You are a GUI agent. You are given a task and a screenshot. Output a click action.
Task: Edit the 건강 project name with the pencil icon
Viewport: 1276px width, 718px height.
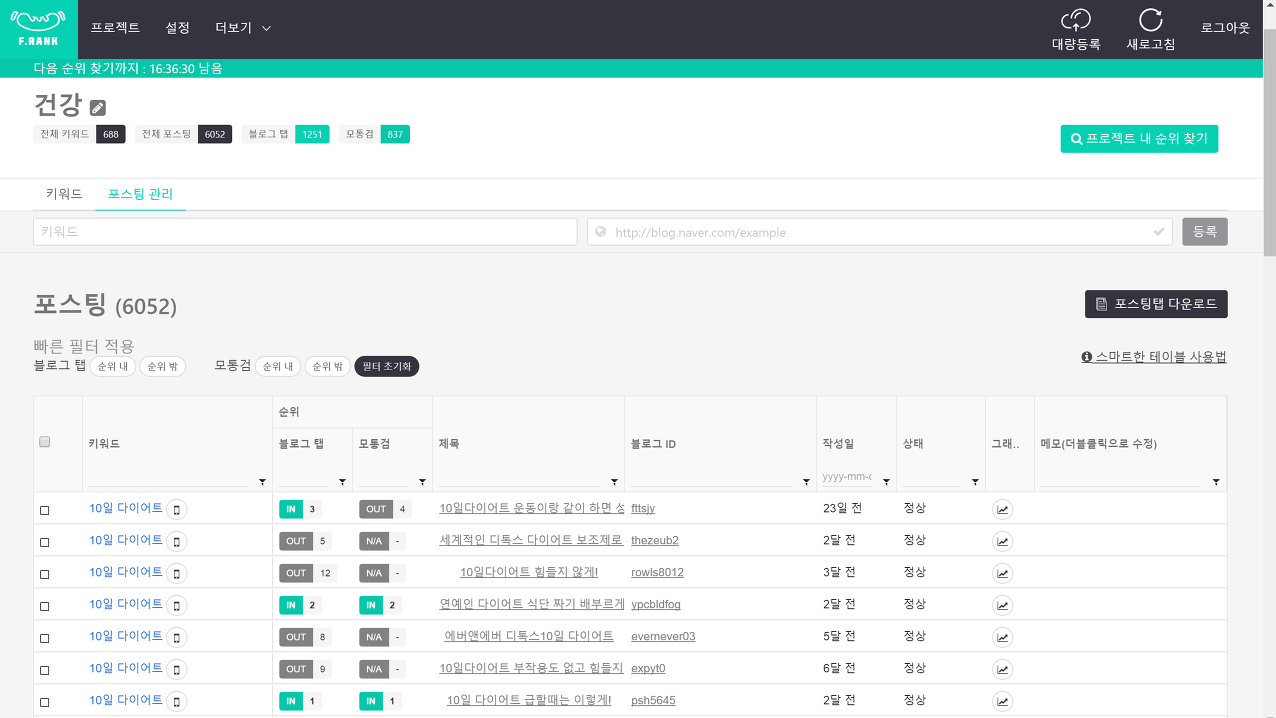(x=97, y=108)
